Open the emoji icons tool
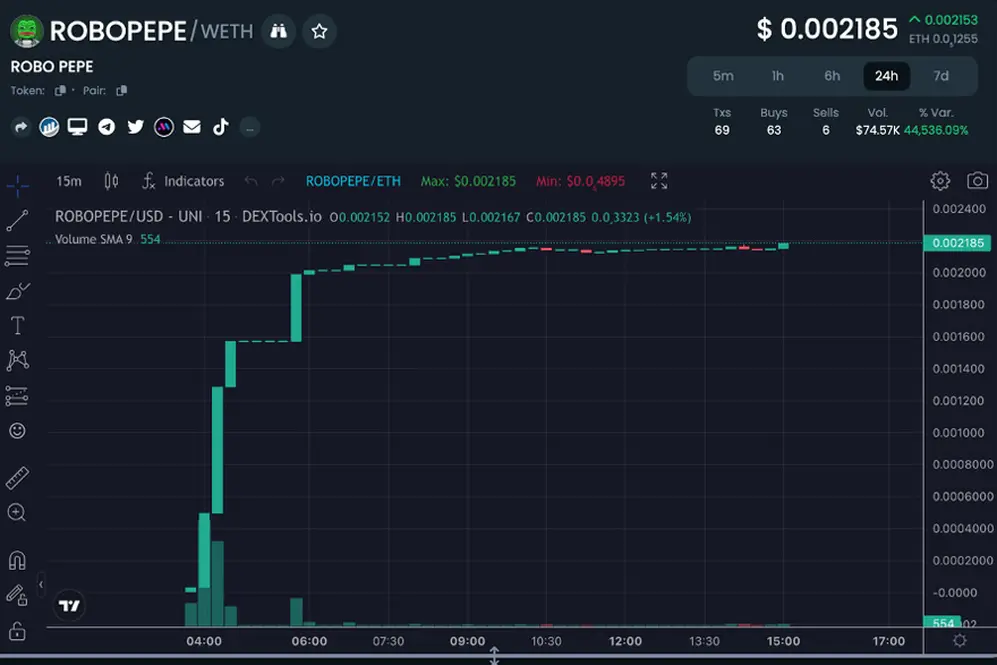The width and height of the screenshot is (997, 665). tap(17, 430)
